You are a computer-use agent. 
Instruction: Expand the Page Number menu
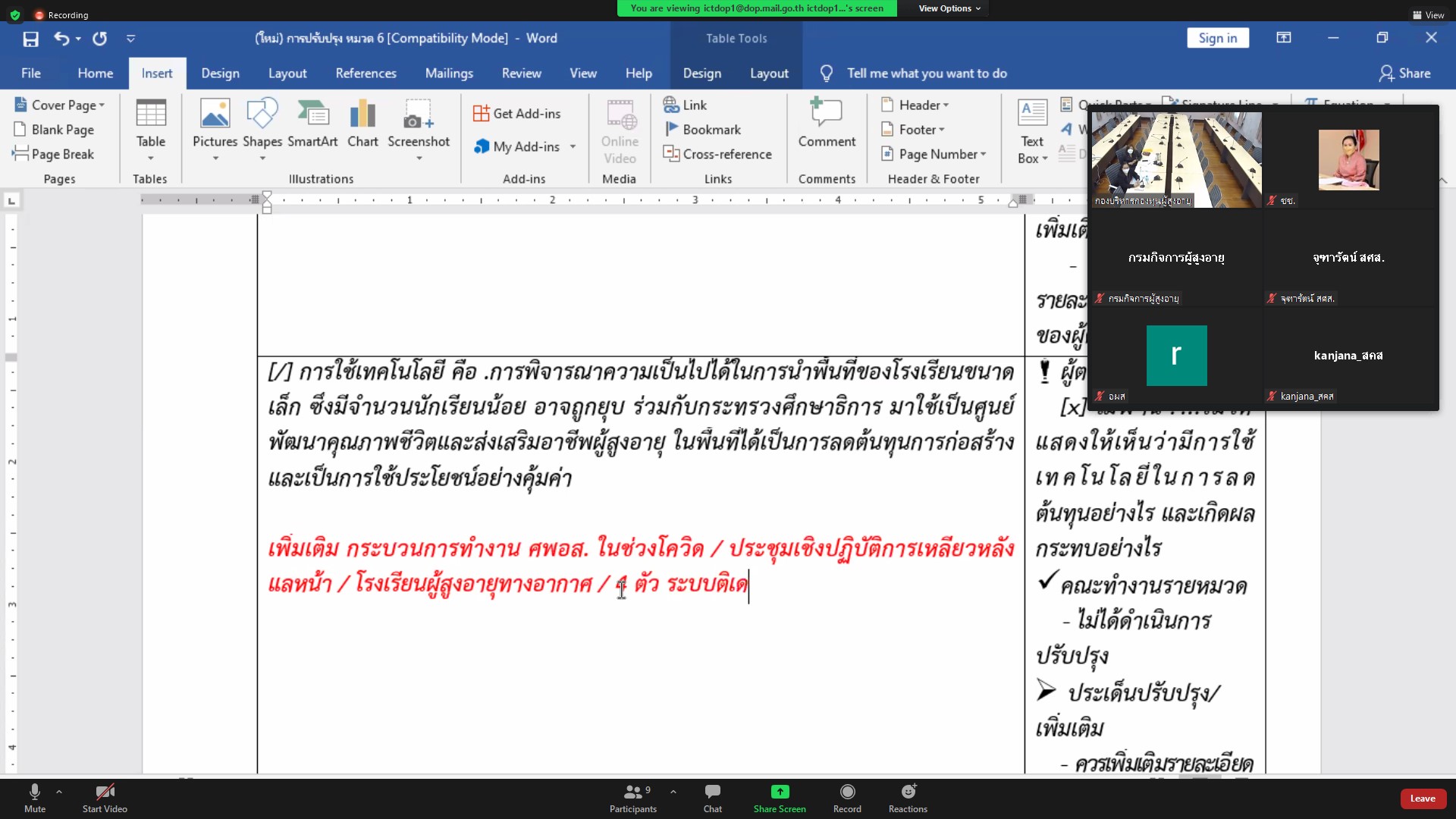[934, 154]
